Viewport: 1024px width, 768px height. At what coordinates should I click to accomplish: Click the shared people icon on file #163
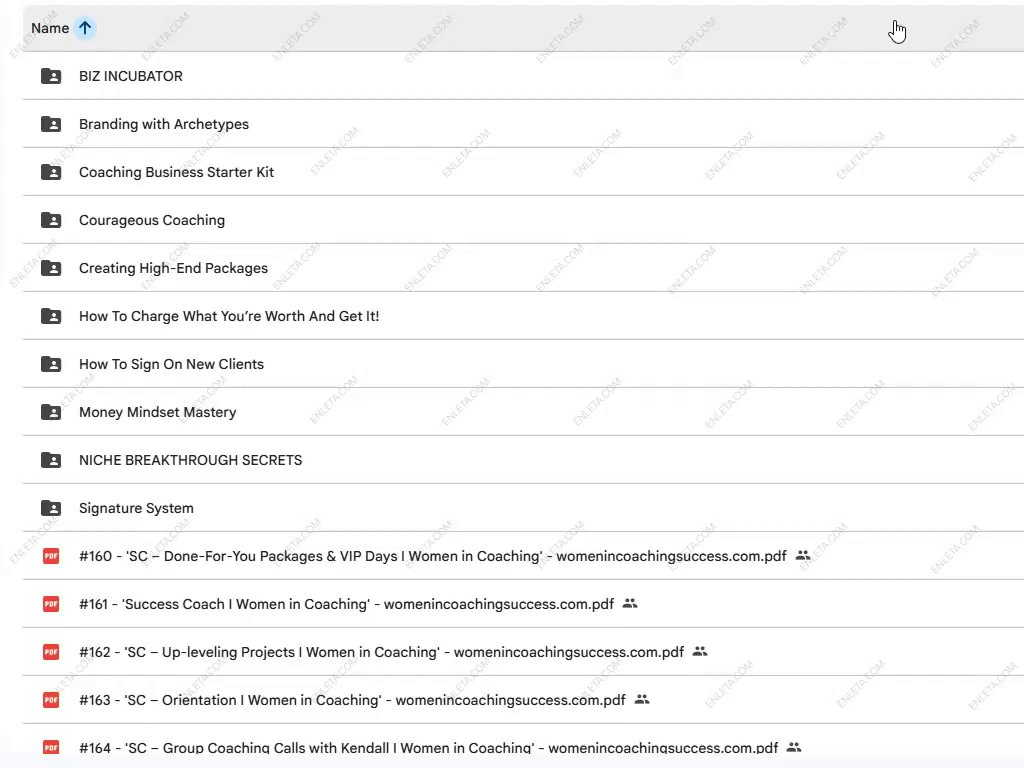point(642,700)
